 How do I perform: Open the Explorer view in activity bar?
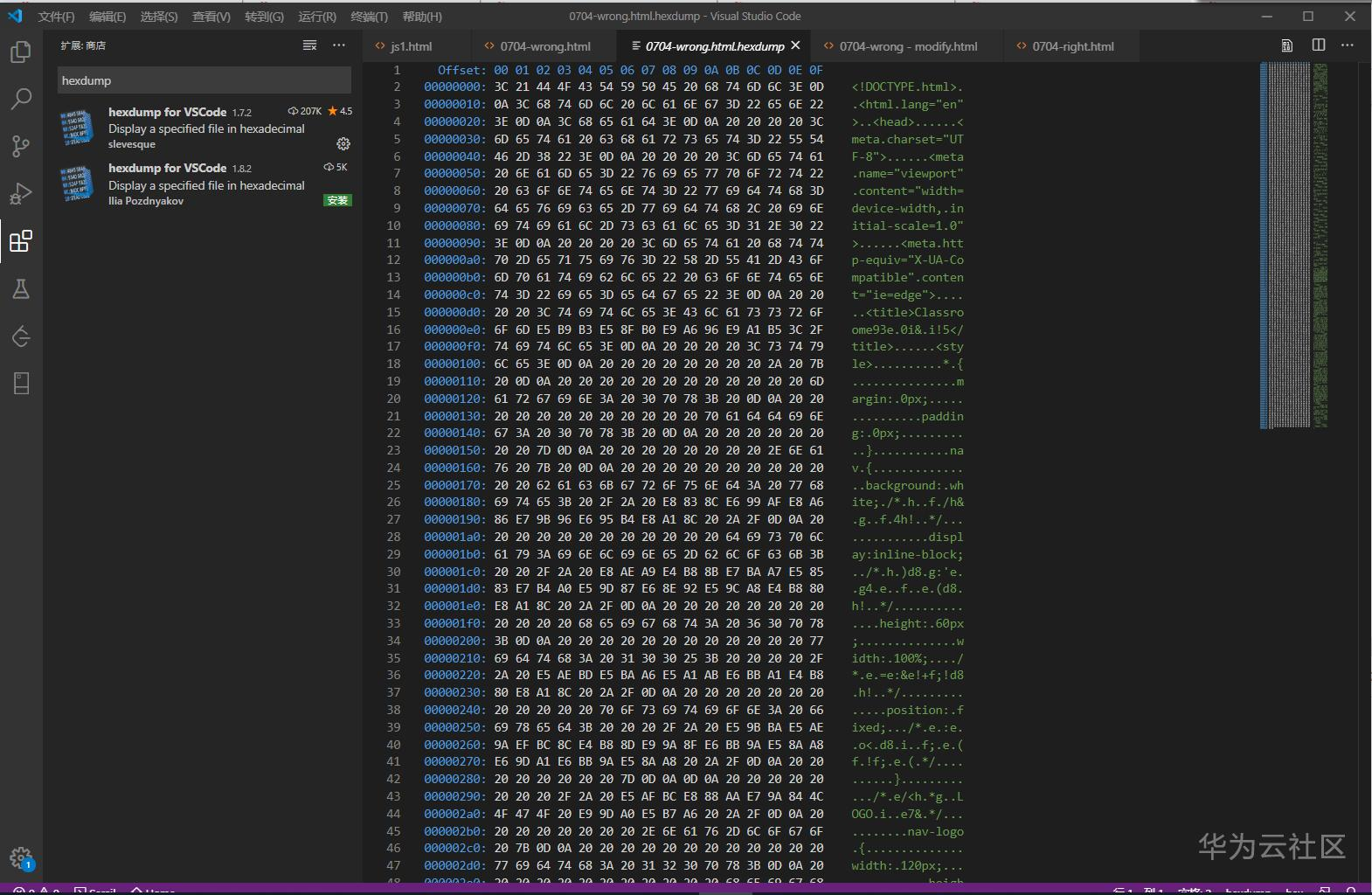21,52
